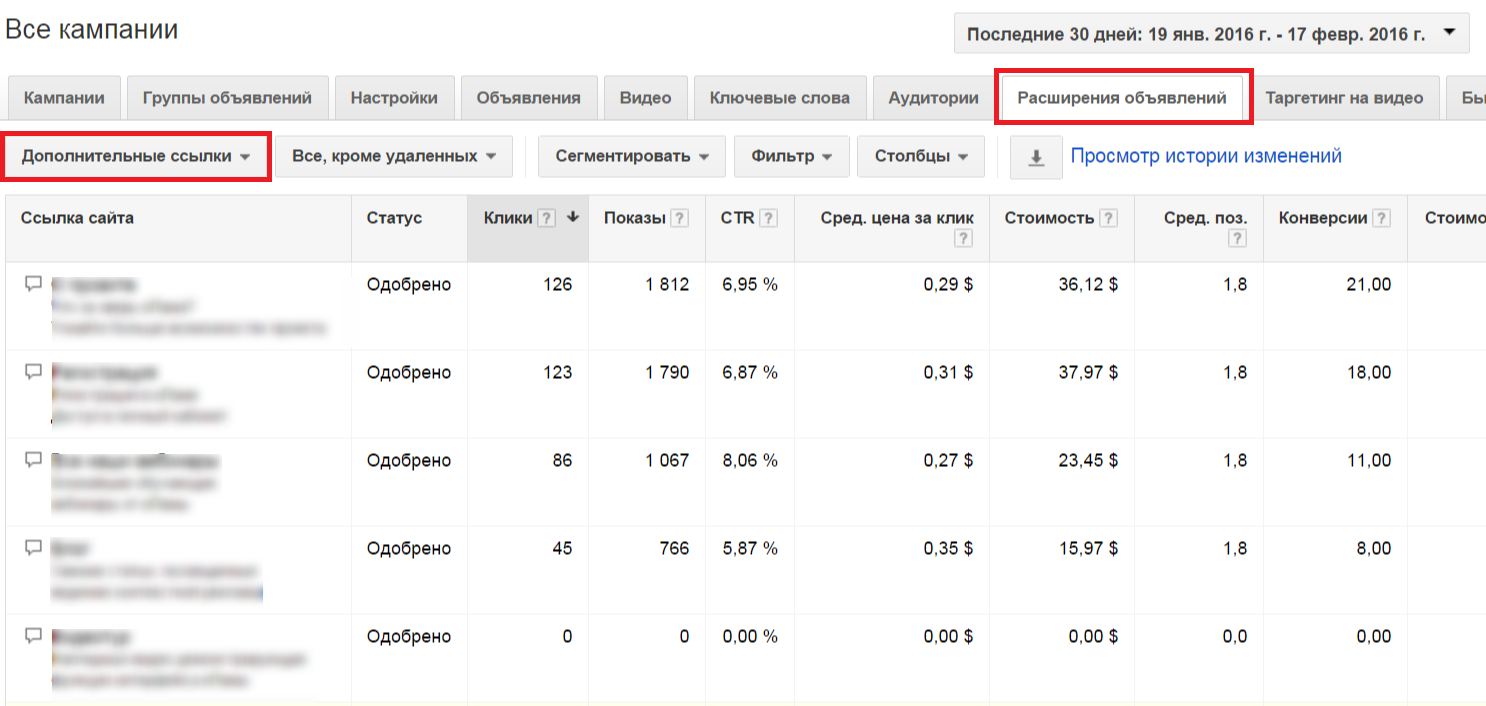
Task: Open the Столбцы dropdown
Action: point(920,157)
